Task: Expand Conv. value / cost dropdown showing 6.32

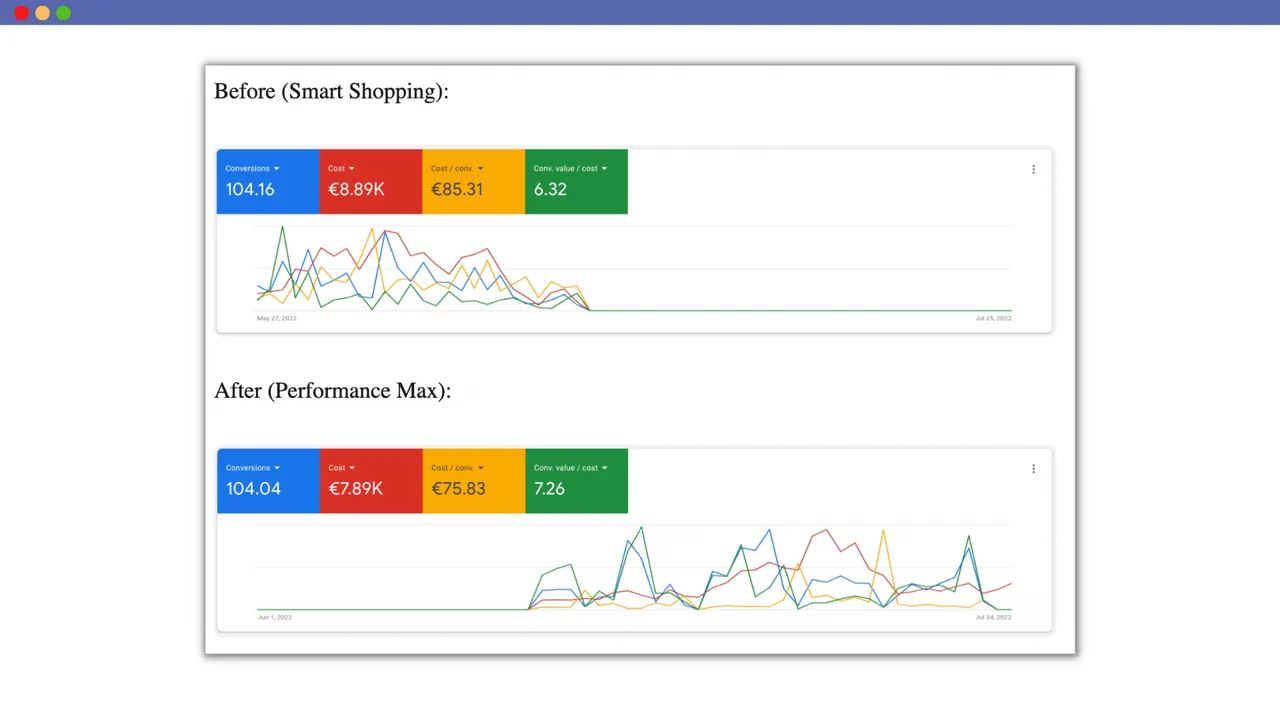Action: click(x=605, y=169)
